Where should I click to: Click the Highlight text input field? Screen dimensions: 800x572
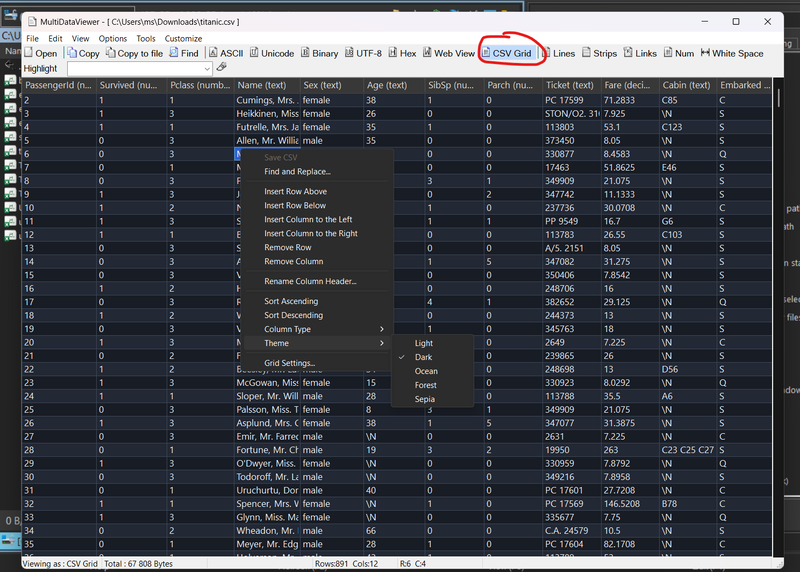point(135,68)
